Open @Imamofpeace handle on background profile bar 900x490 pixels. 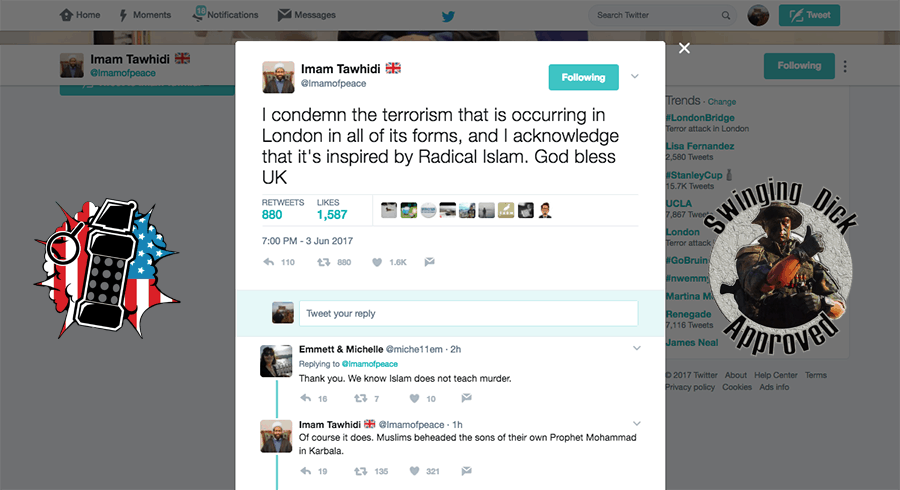click(x=123, y=73)
